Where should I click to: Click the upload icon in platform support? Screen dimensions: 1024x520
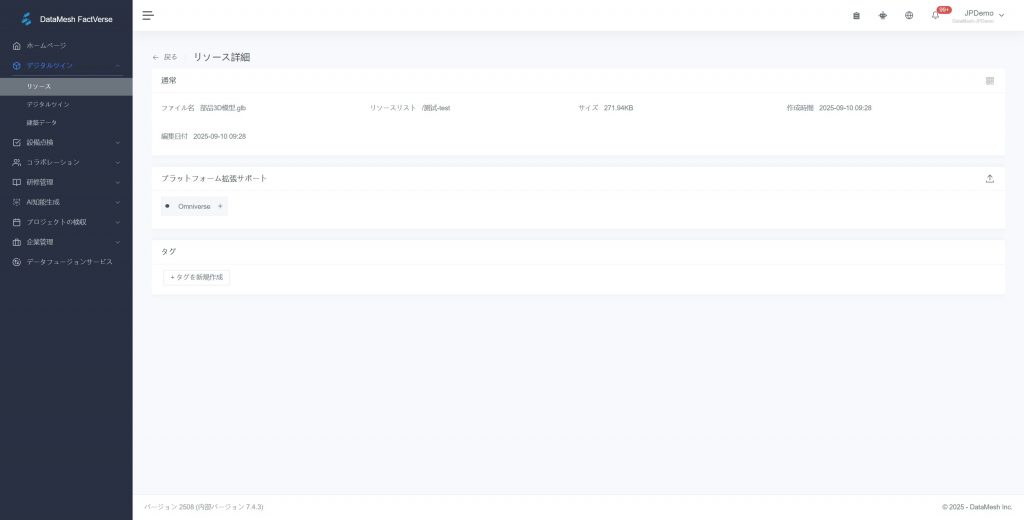[989, 179]
